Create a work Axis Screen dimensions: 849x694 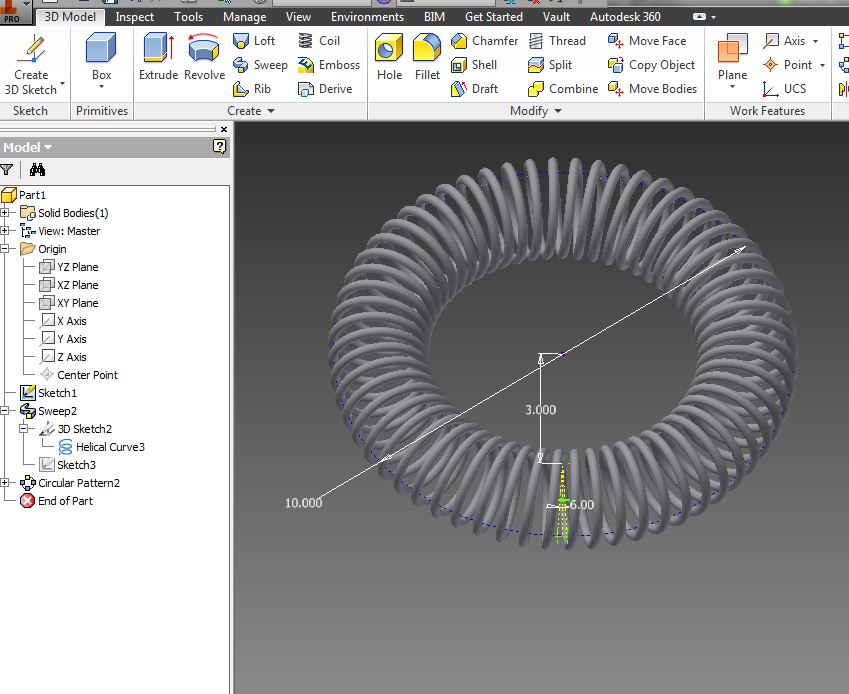pyautogui.click(x=783, y=41)
